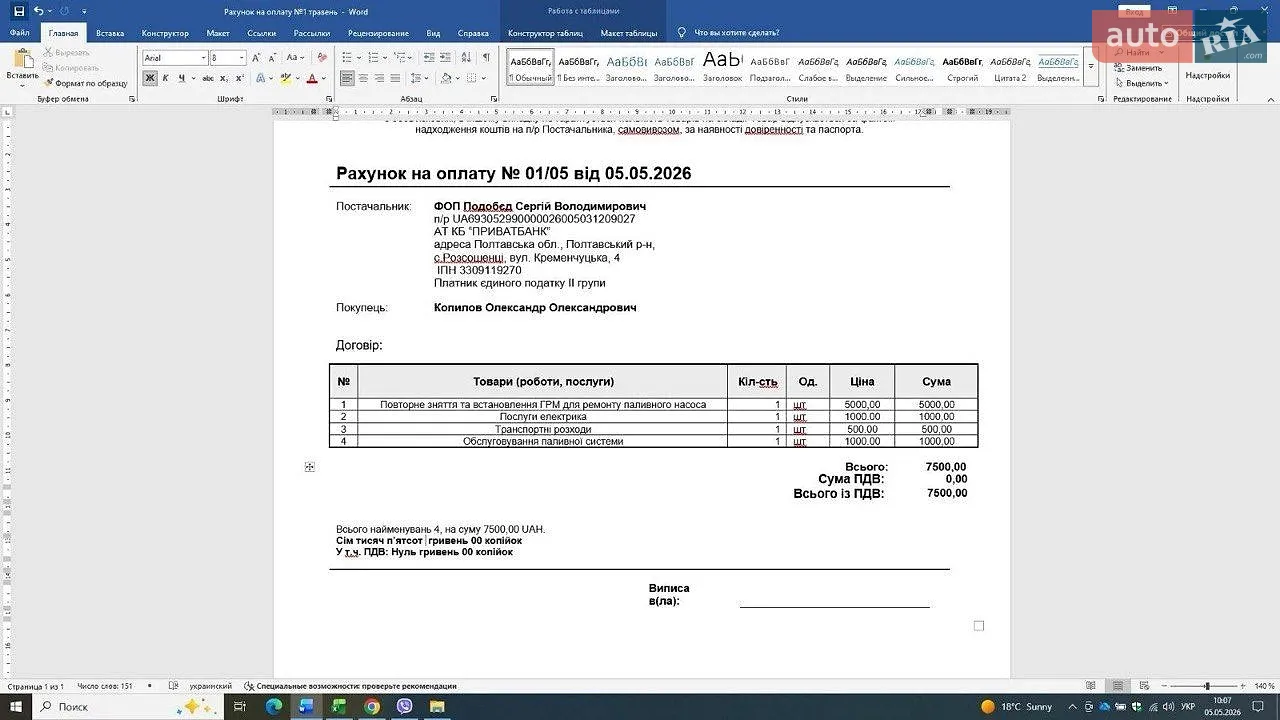Image resolution: width=1280 pixels, height=720 pixels.
Task: Open the Файл menu tab
Action: (19, 33)
